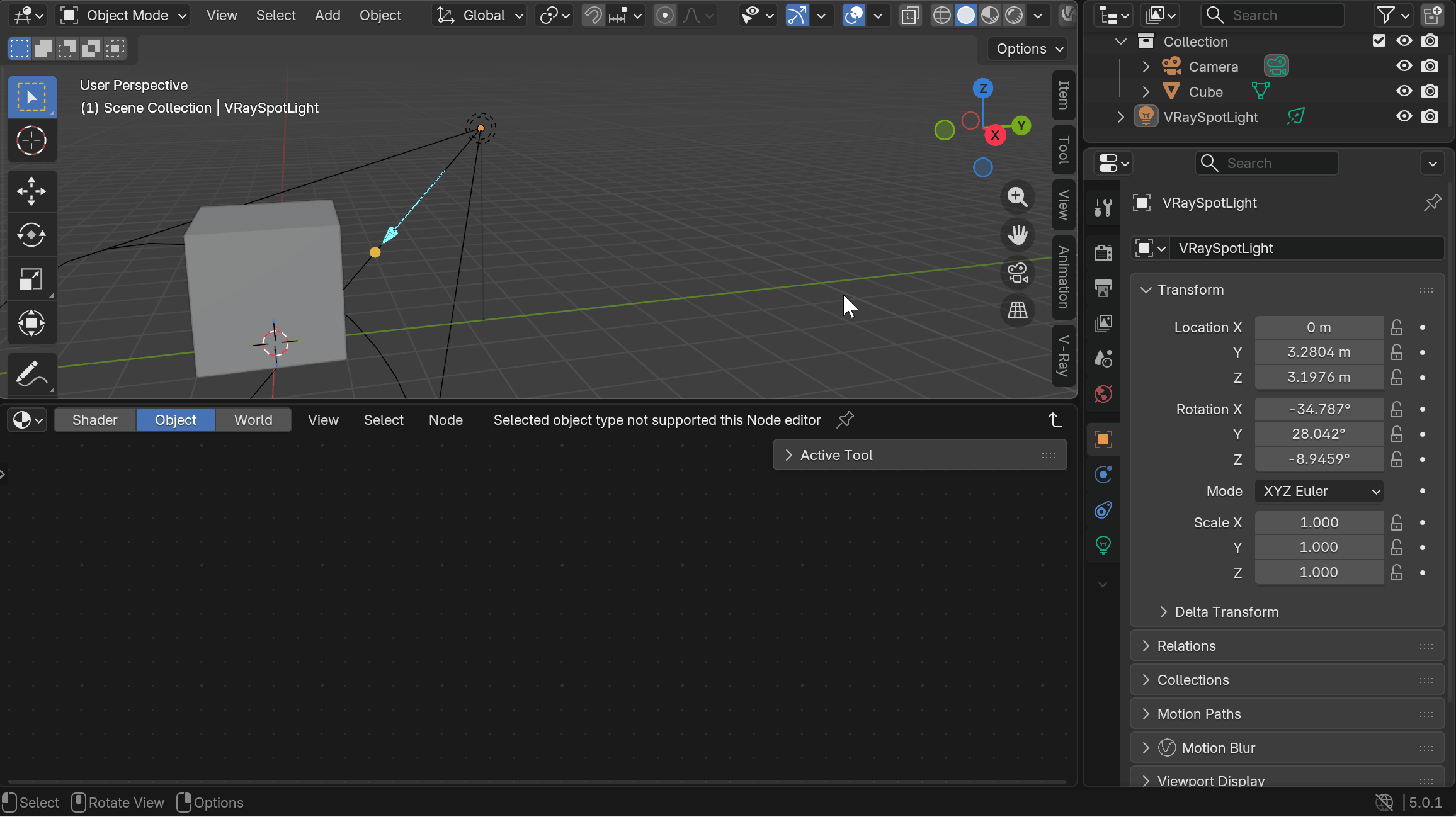Viewport: 1456px width, 817px height.
Task: Click the Z axis gizmo circle
Action: (982, 88)
